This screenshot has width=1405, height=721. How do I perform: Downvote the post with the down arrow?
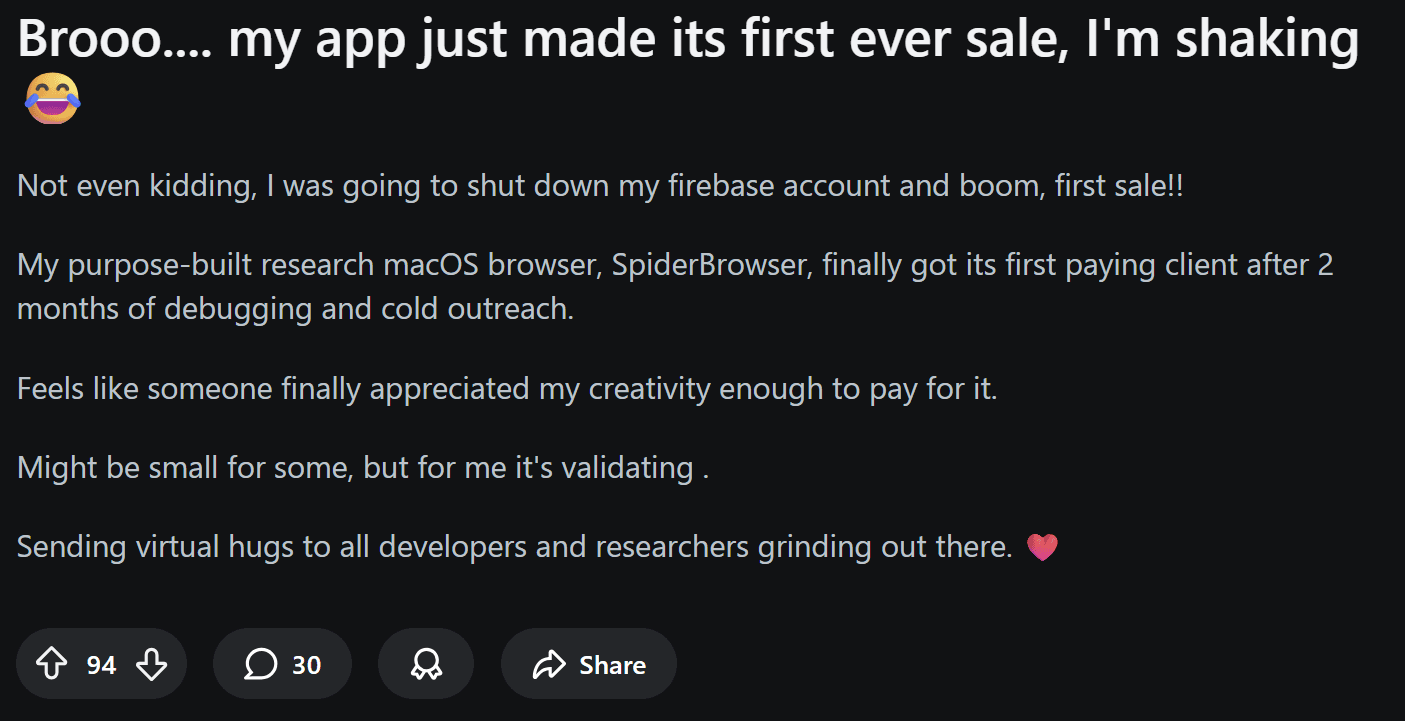(151, 663)
